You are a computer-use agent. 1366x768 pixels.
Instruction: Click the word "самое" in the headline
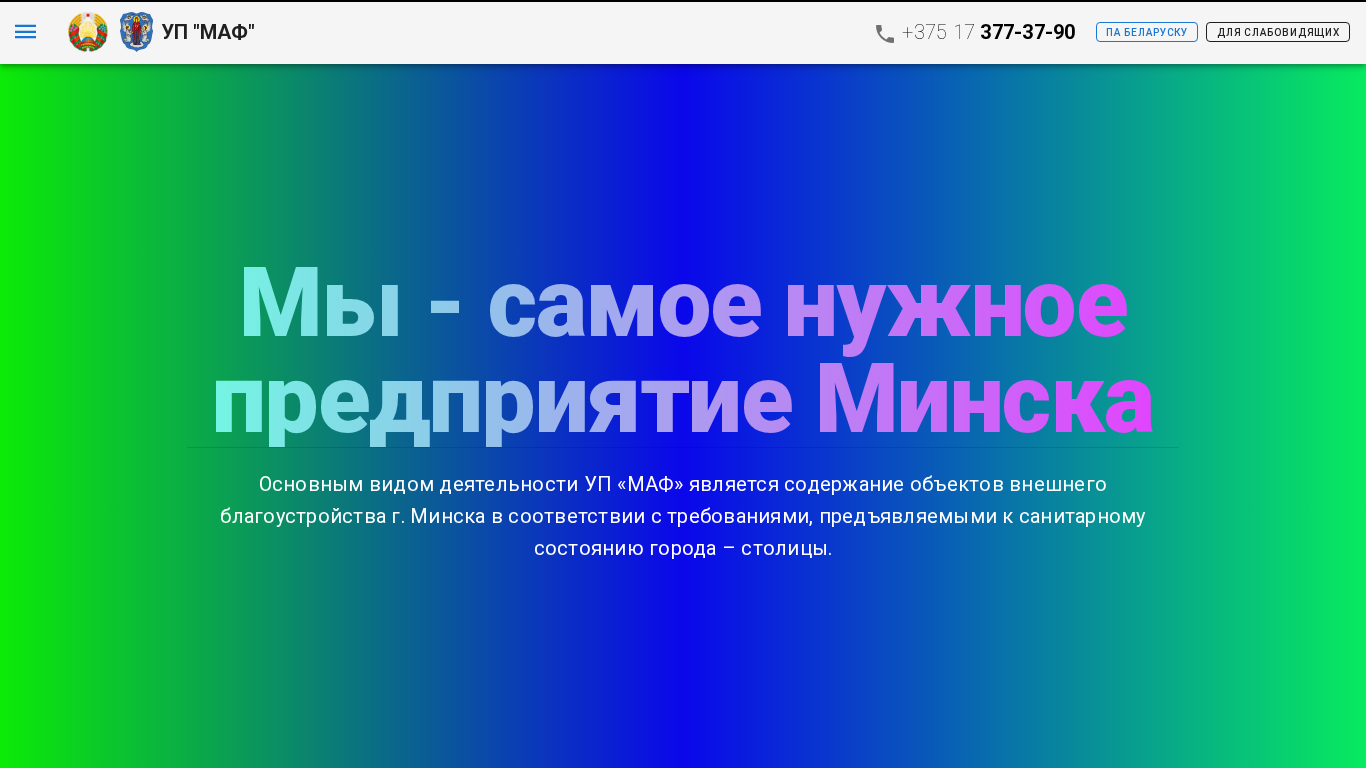(x=624, y=305)
